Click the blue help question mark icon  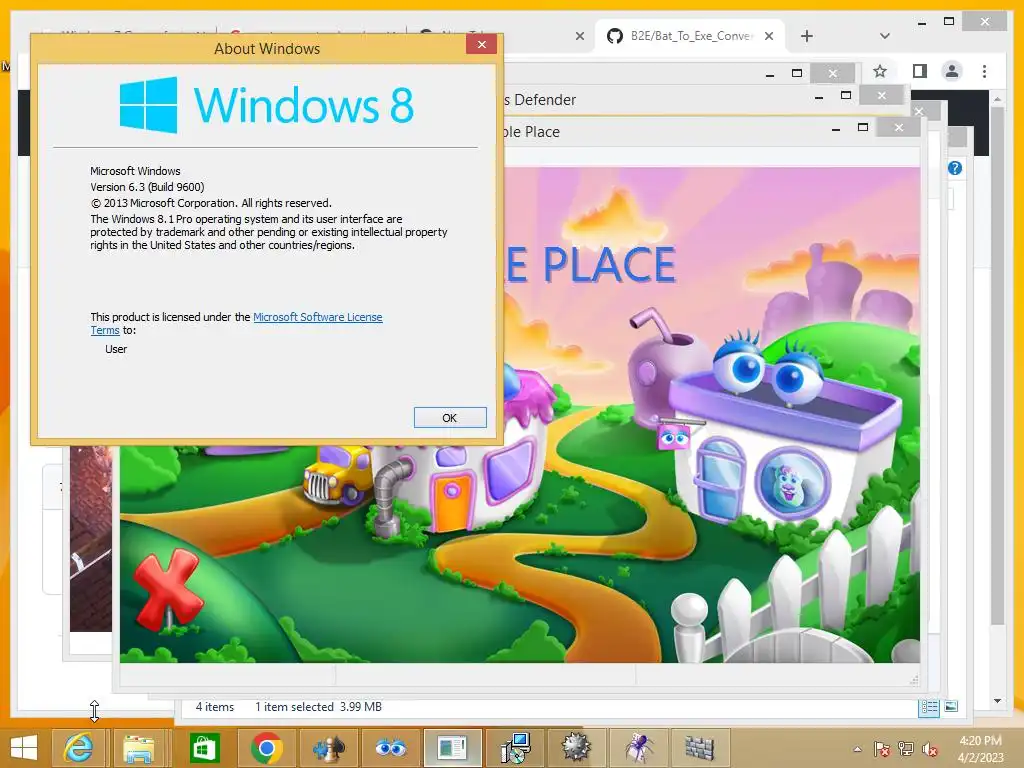point(955,168)
